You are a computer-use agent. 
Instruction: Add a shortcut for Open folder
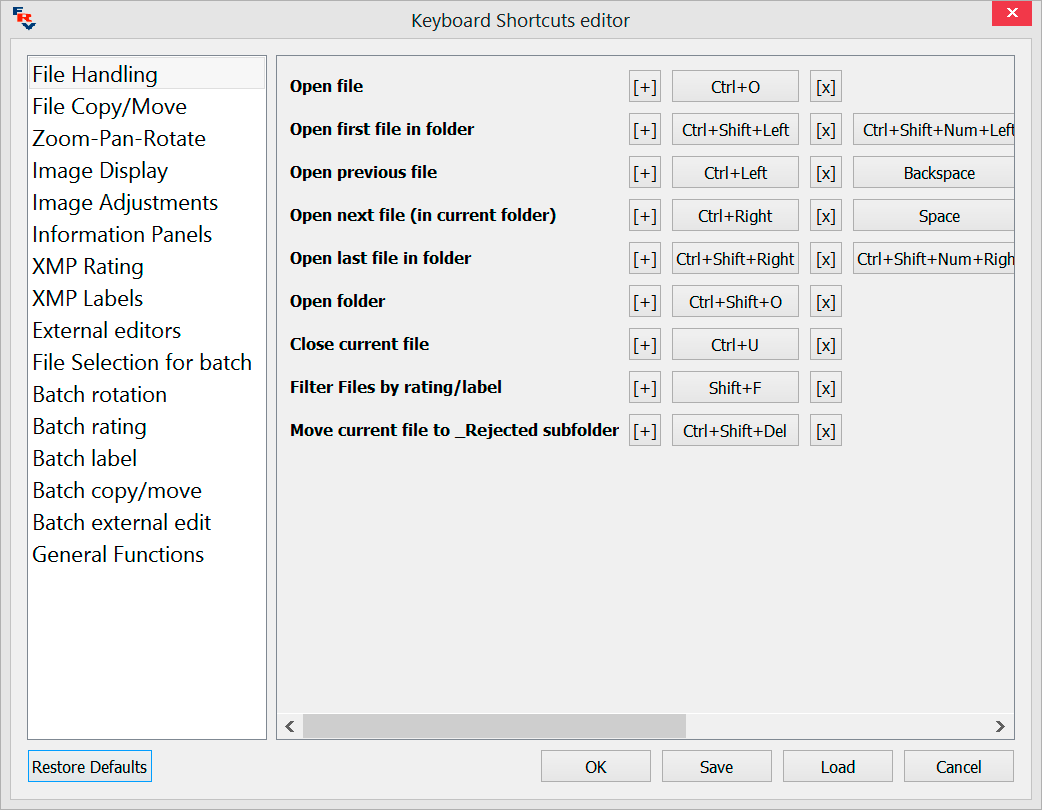pyautogui.click(x=645, y=302)
